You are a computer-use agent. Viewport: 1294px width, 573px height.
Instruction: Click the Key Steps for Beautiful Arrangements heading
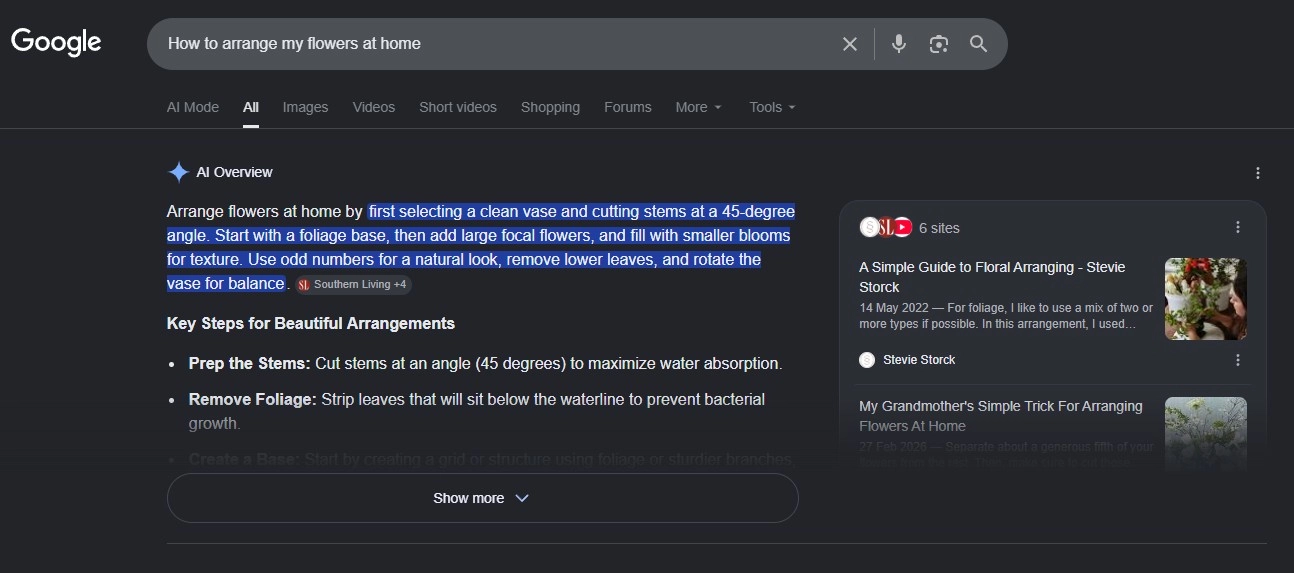click(311, 323)
